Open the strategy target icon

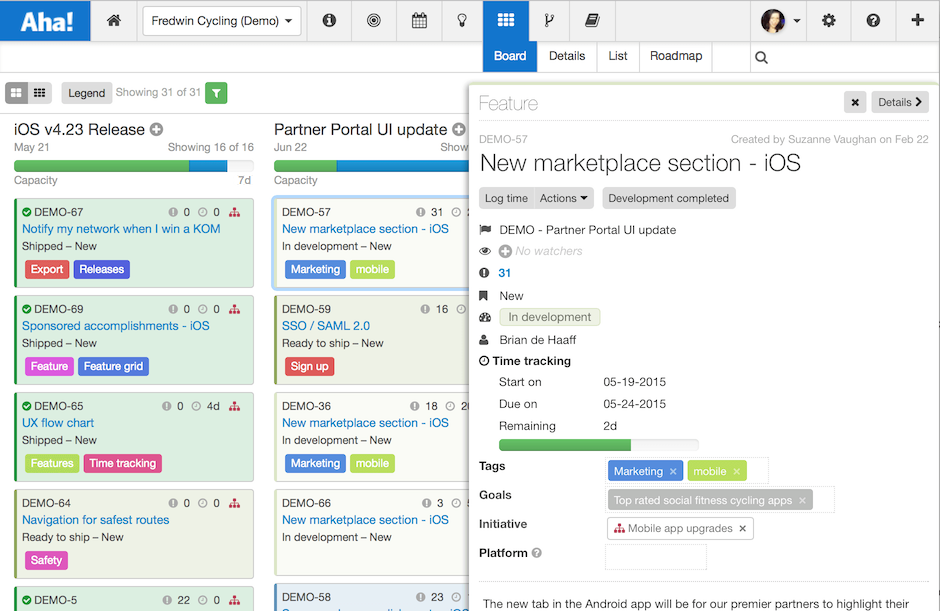373,21
